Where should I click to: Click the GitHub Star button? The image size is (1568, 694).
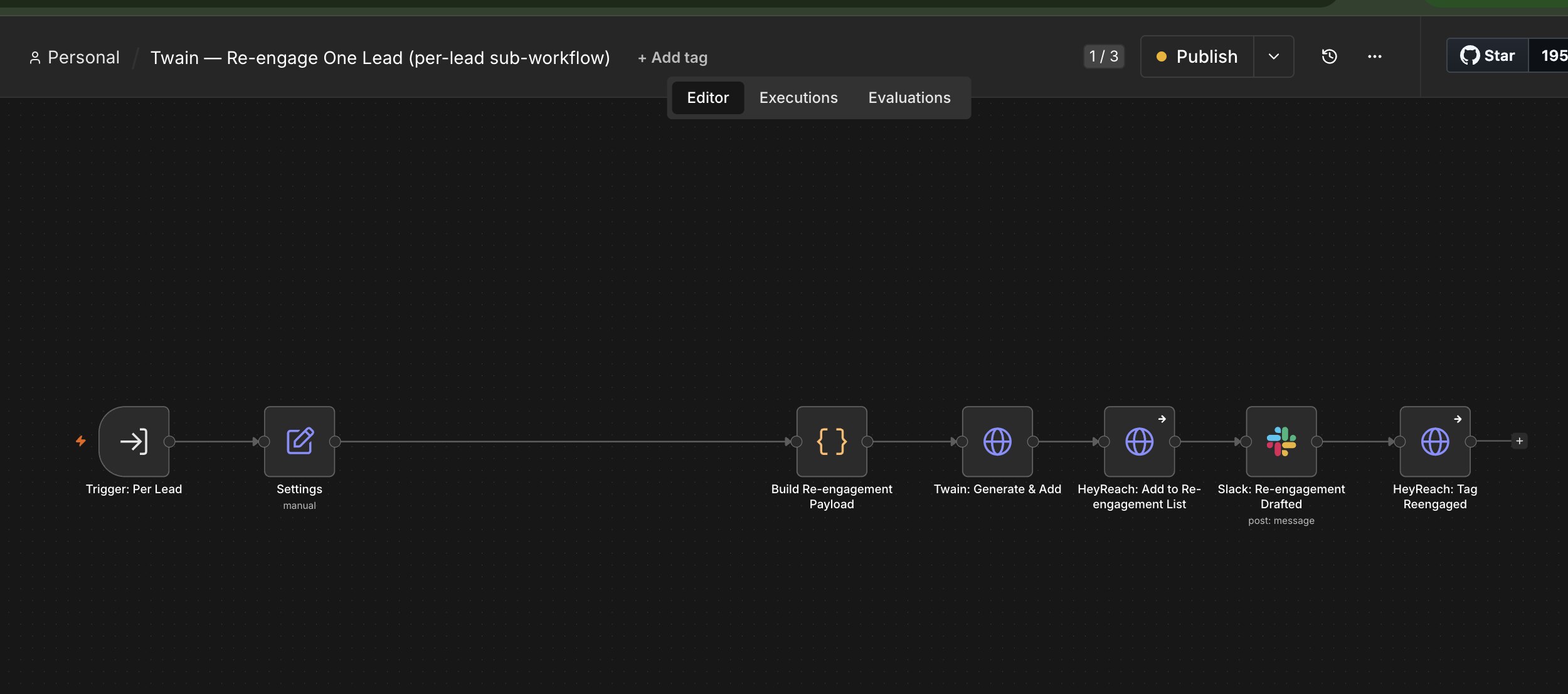(x=1488, y=56)
